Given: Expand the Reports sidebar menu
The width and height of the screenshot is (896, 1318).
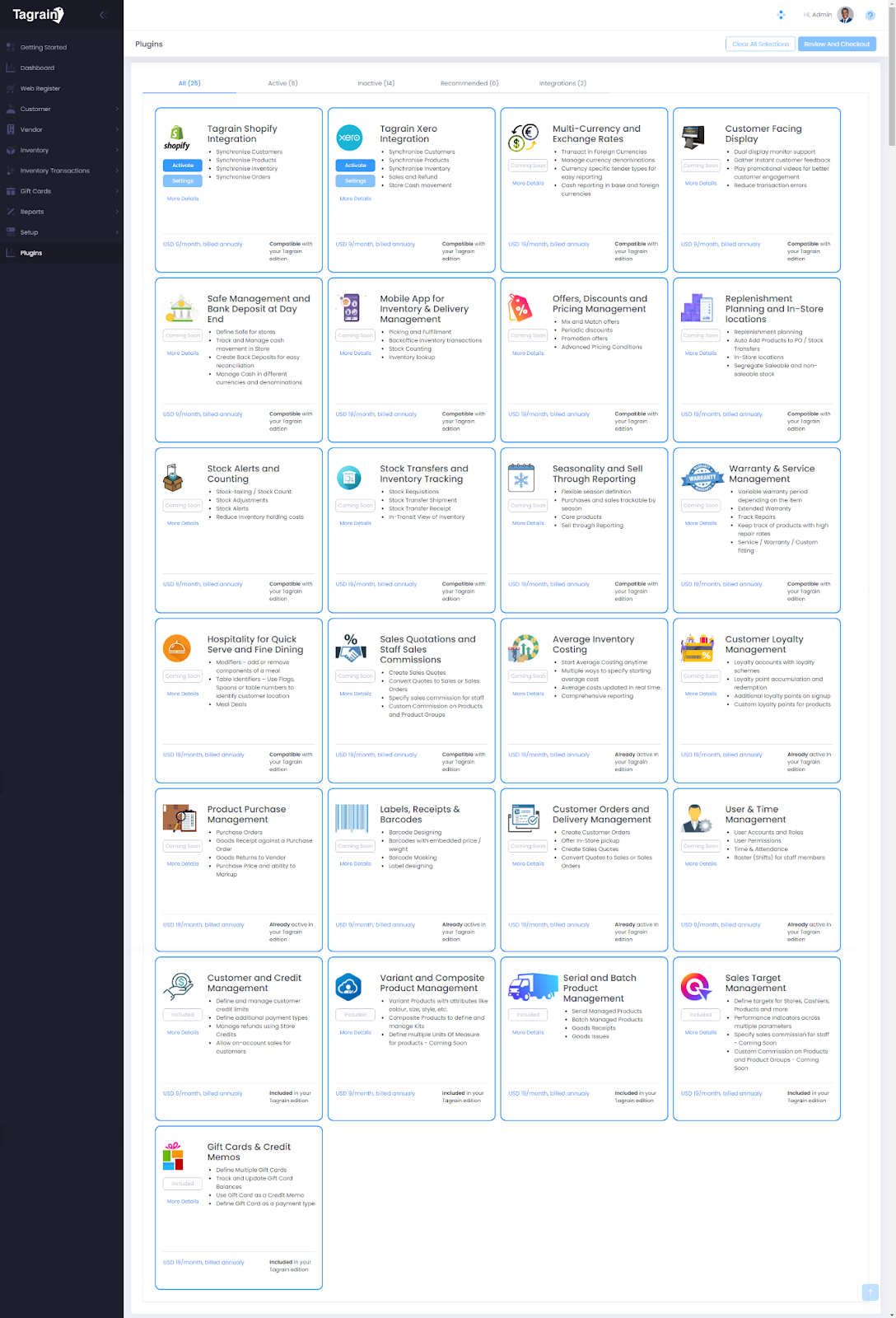Looking at the screenshot, I should (x=62, y=212).
